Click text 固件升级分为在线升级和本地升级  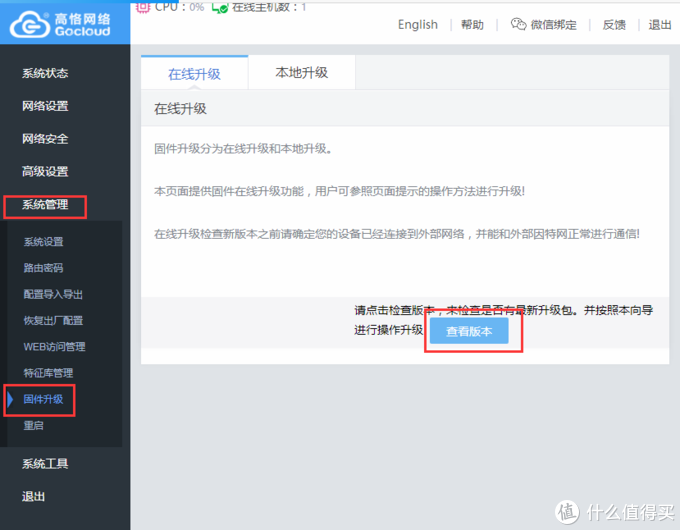pos(243,149)
